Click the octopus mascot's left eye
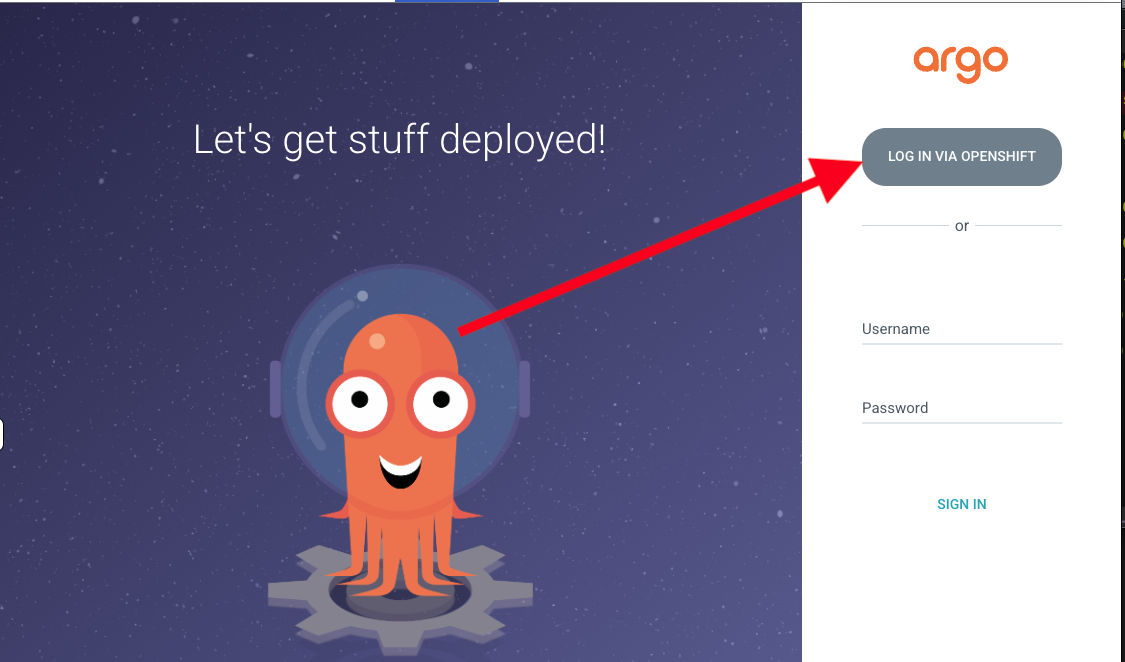 (x=359, y=401)
